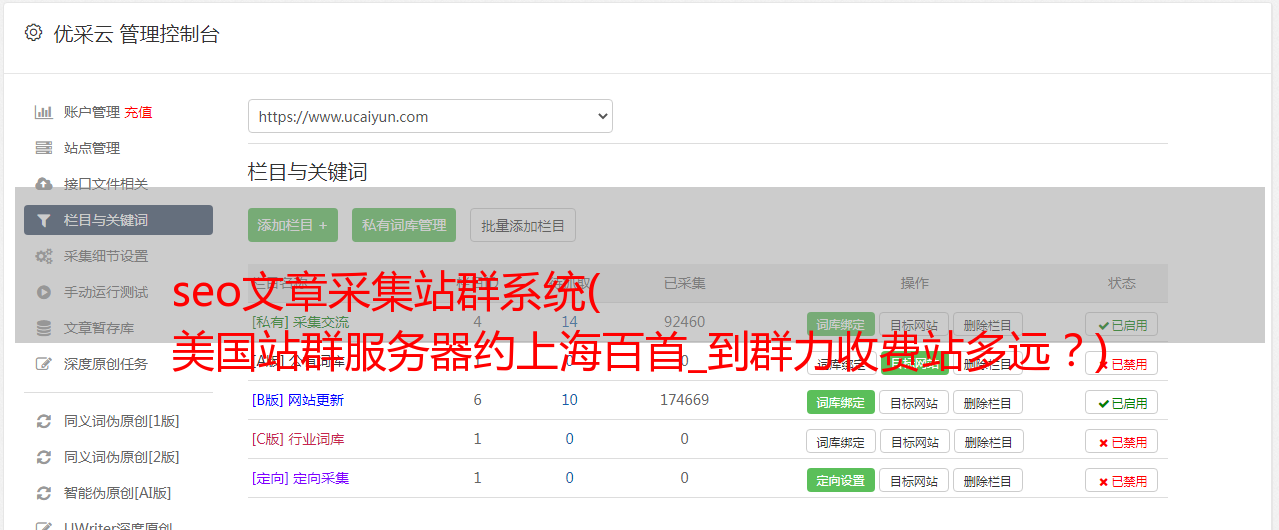This screenshot has width=1279, height=530.
Task: Click the 已采集 column header
Action: click(x=684, y=283)
